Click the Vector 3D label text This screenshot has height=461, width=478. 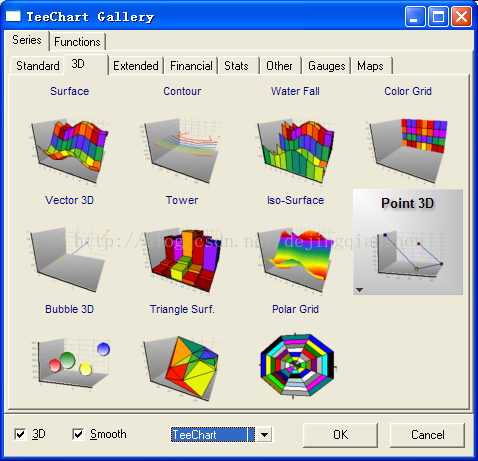[70, 200]
